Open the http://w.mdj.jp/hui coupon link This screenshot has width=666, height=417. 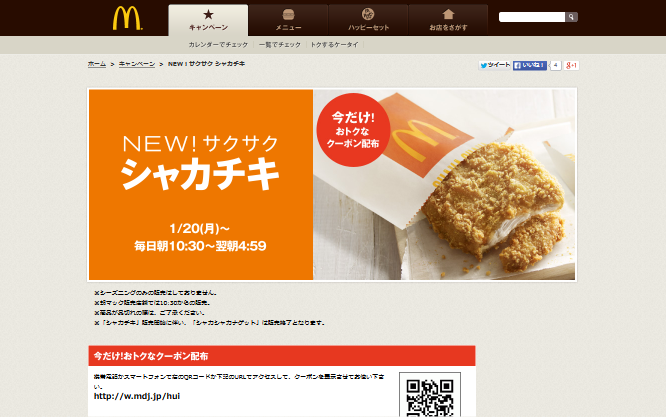pyautogui.click(x=137, y=396)
